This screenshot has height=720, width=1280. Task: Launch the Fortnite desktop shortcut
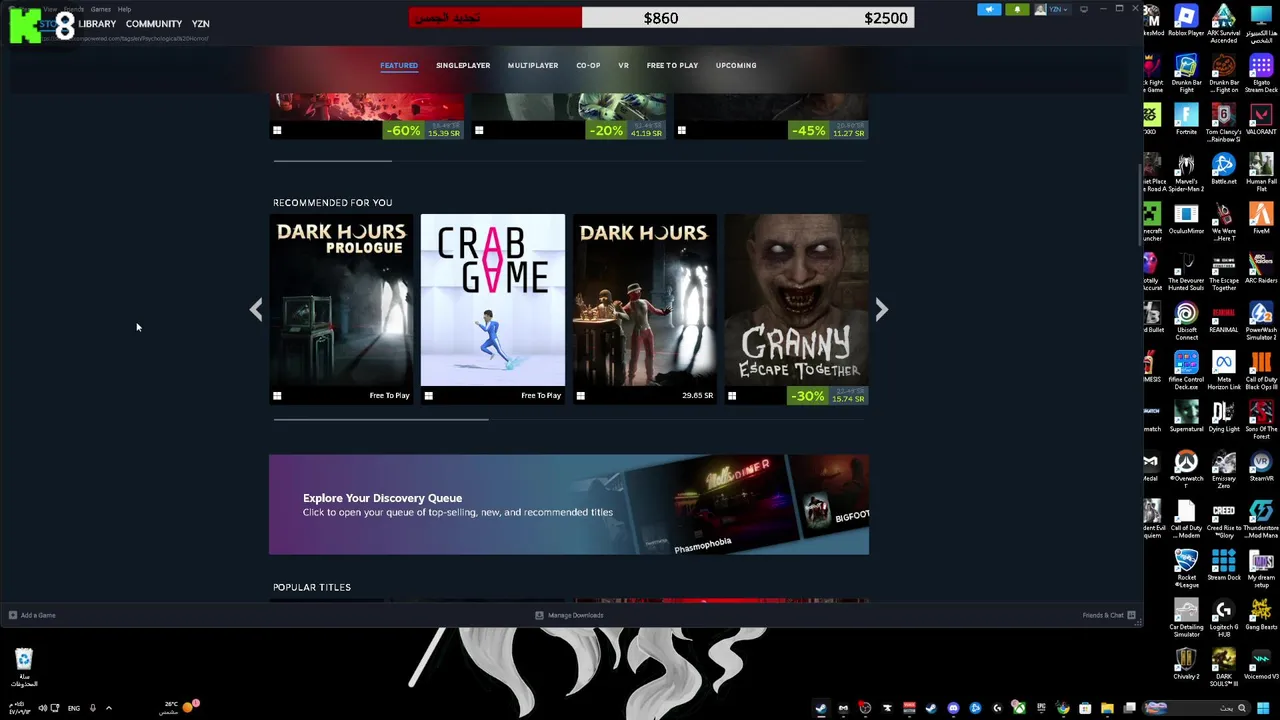[x=1186, y=120]
